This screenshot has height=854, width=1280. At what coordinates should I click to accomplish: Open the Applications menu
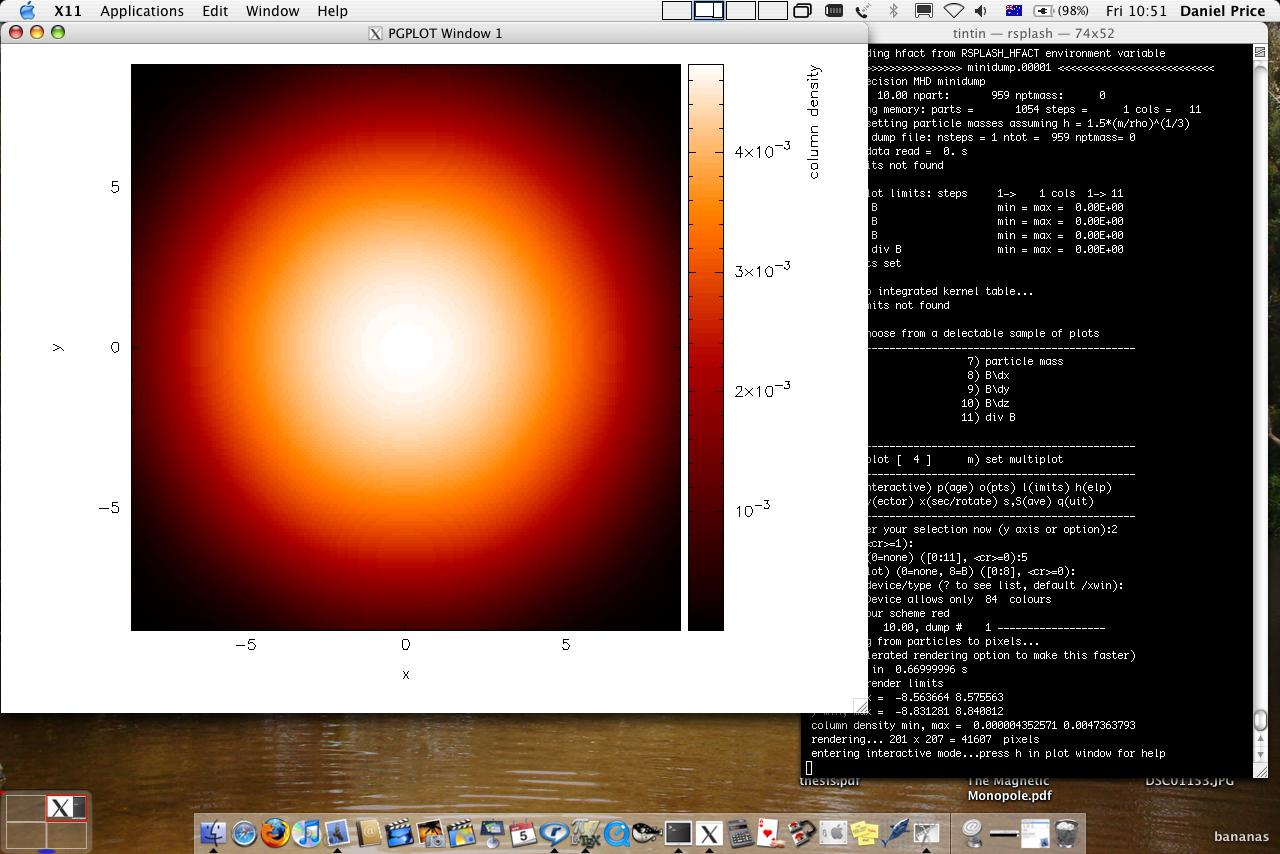(141, 11)
